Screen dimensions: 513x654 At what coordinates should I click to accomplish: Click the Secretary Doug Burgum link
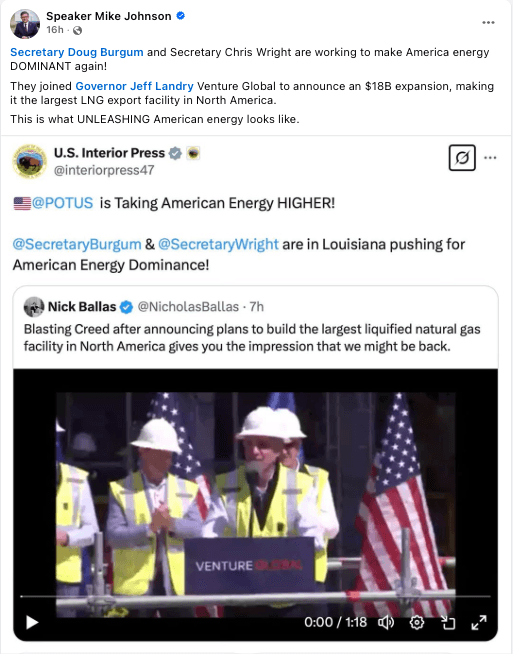coord(77,52)
